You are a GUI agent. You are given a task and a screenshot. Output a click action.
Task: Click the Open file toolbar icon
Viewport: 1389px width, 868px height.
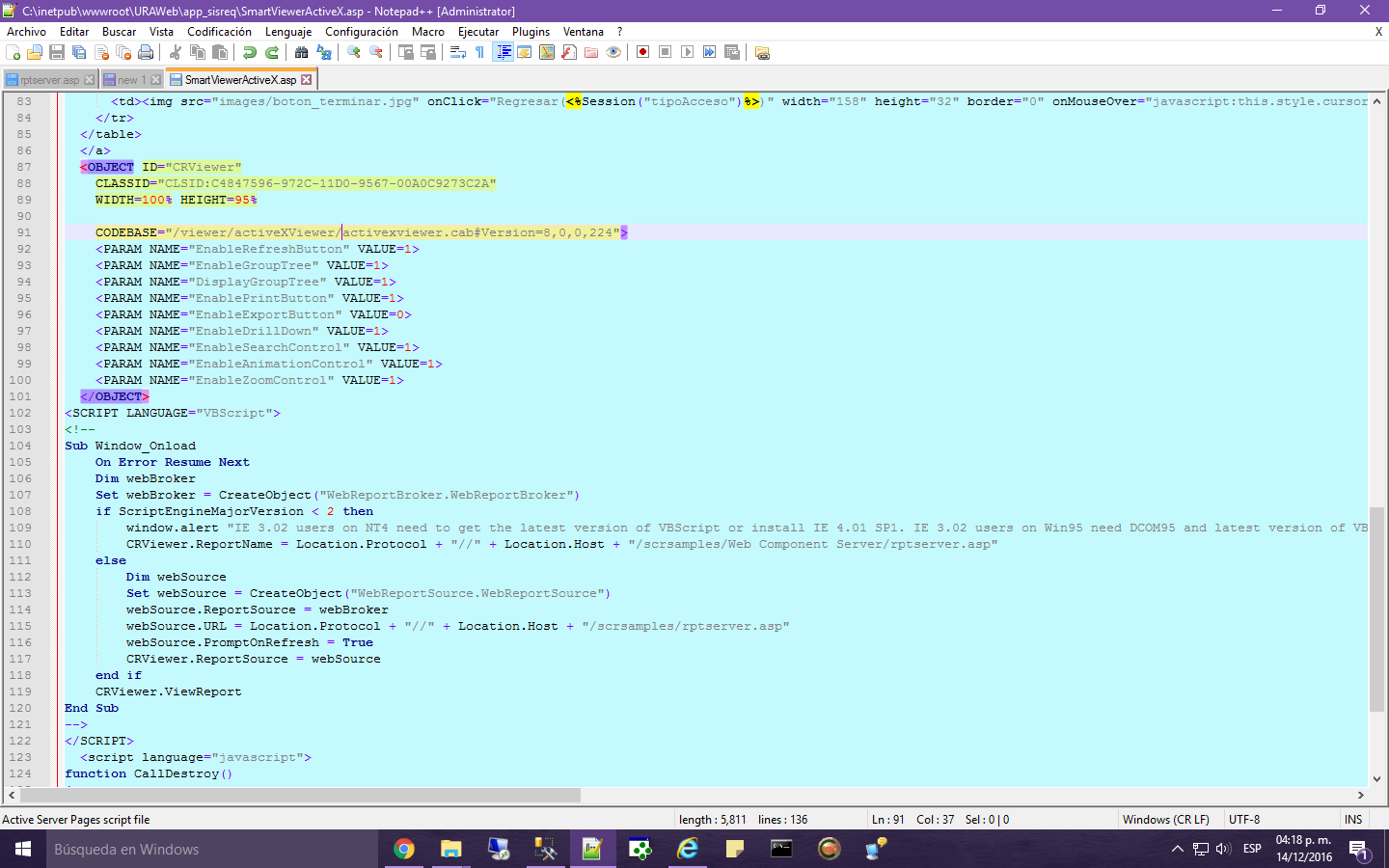(35, 52)
